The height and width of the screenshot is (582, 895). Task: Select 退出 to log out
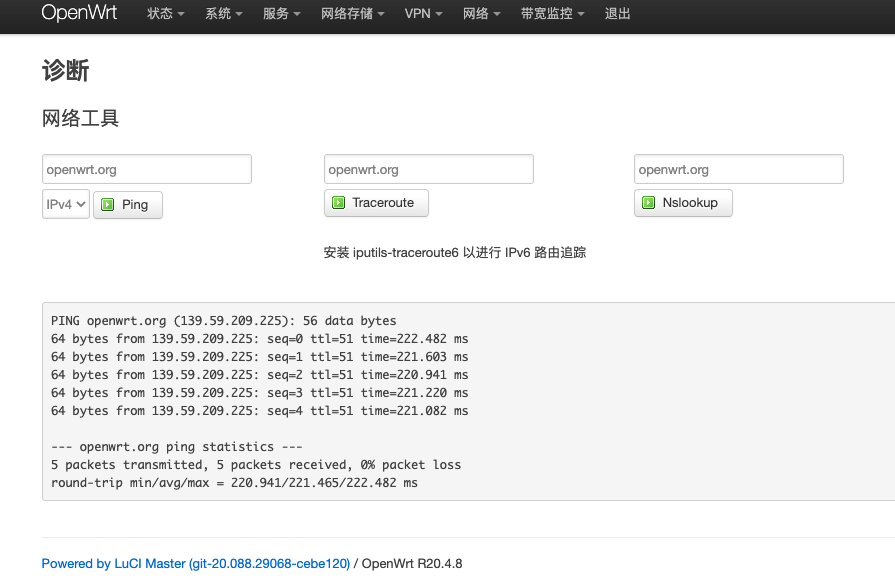tap(617, 14)
